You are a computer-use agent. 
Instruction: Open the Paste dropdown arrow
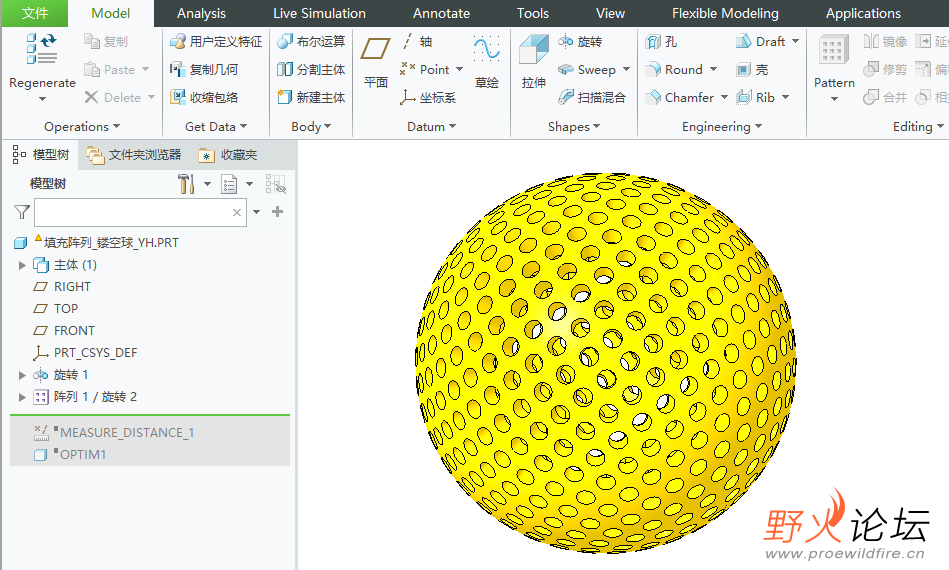[x=145, y=70]
